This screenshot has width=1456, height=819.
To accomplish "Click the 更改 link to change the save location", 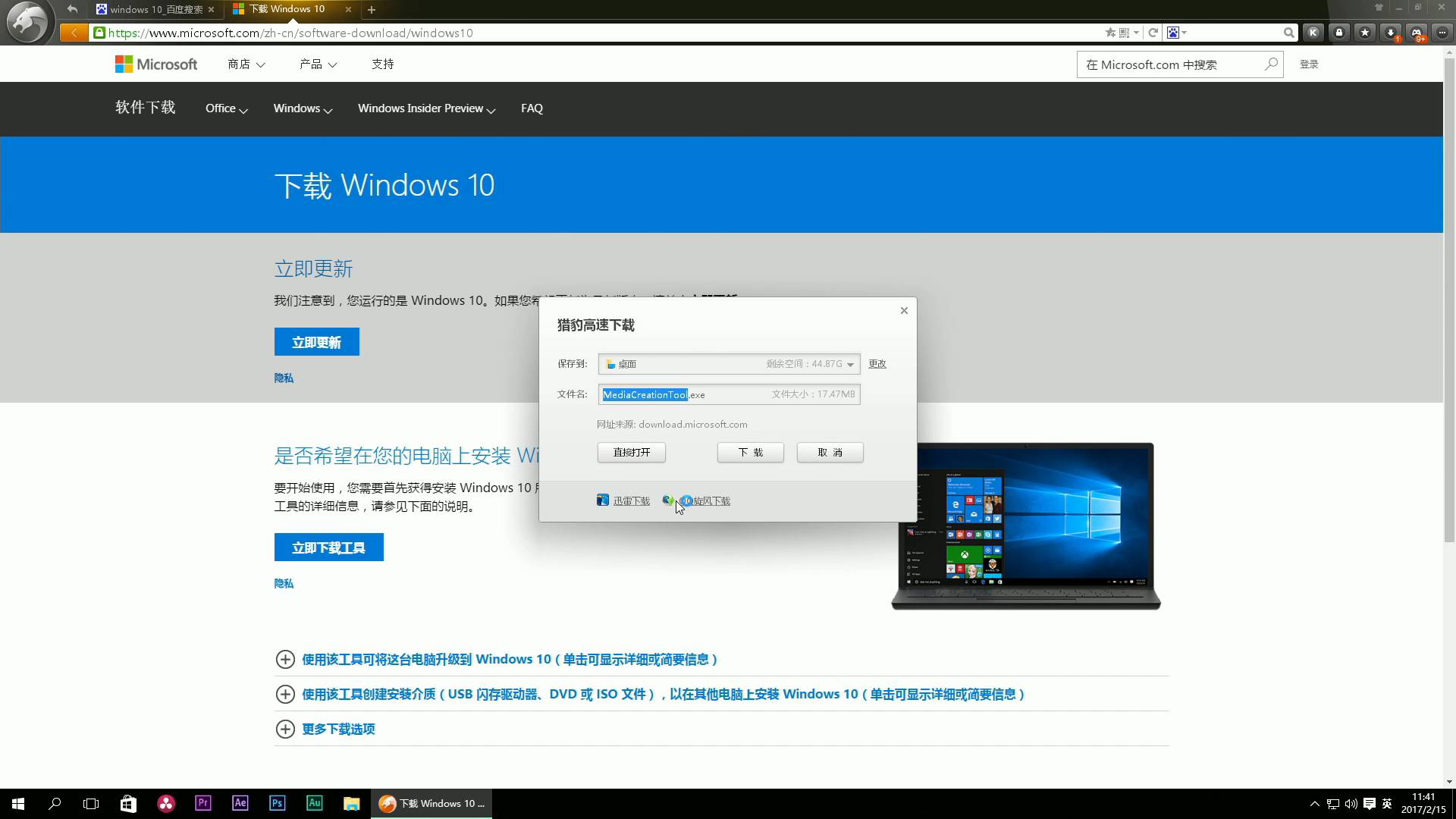I will (877, 364).
